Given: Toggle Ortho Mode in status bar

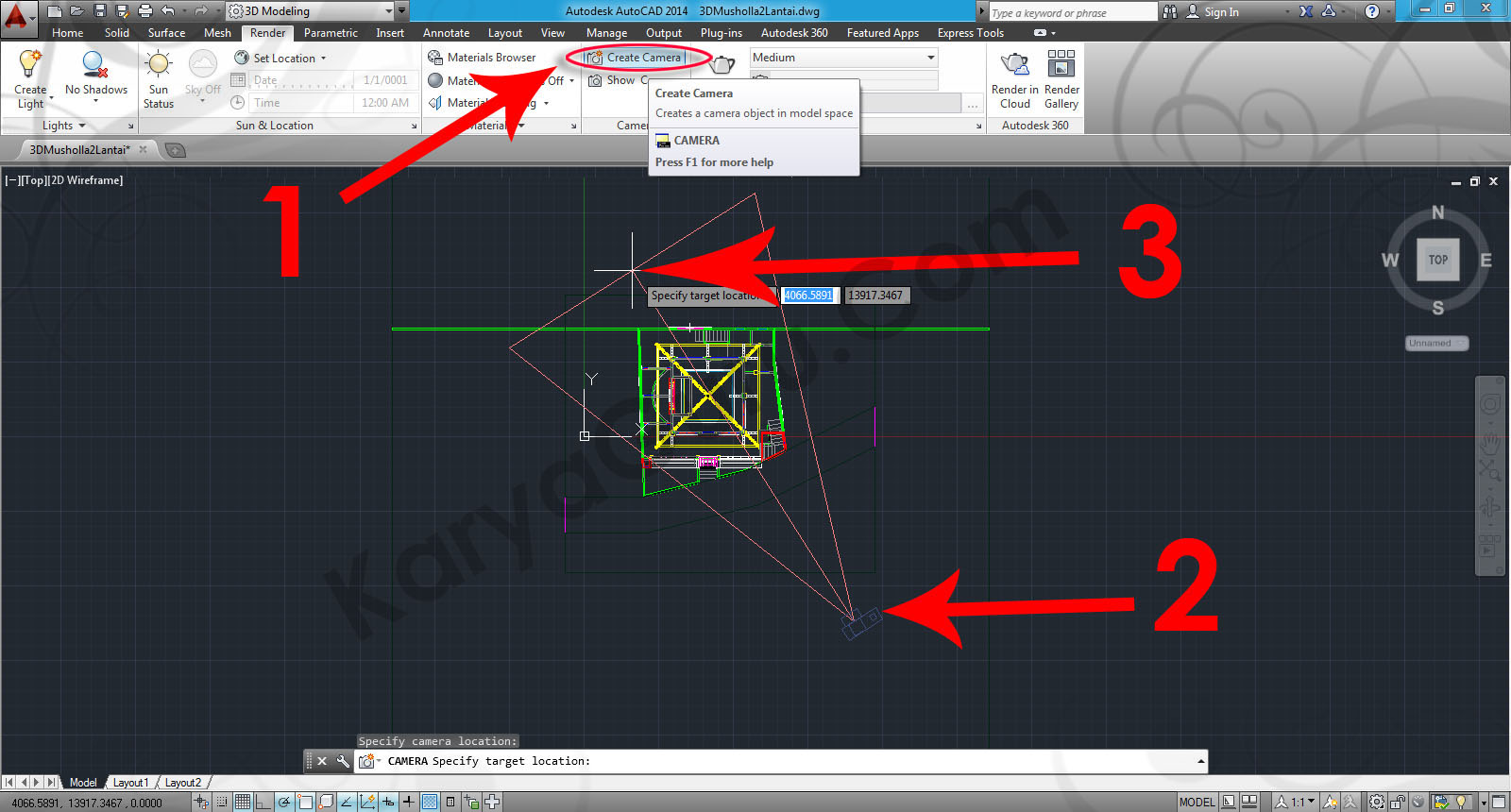Looking at the screenshot, I should (263, 802).
